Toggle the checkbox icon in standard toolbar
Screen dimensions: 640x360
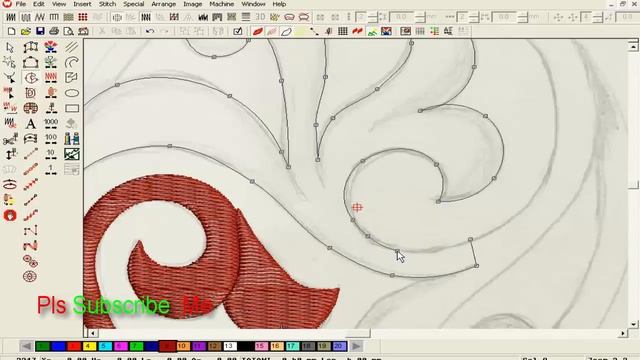point(238,31)
